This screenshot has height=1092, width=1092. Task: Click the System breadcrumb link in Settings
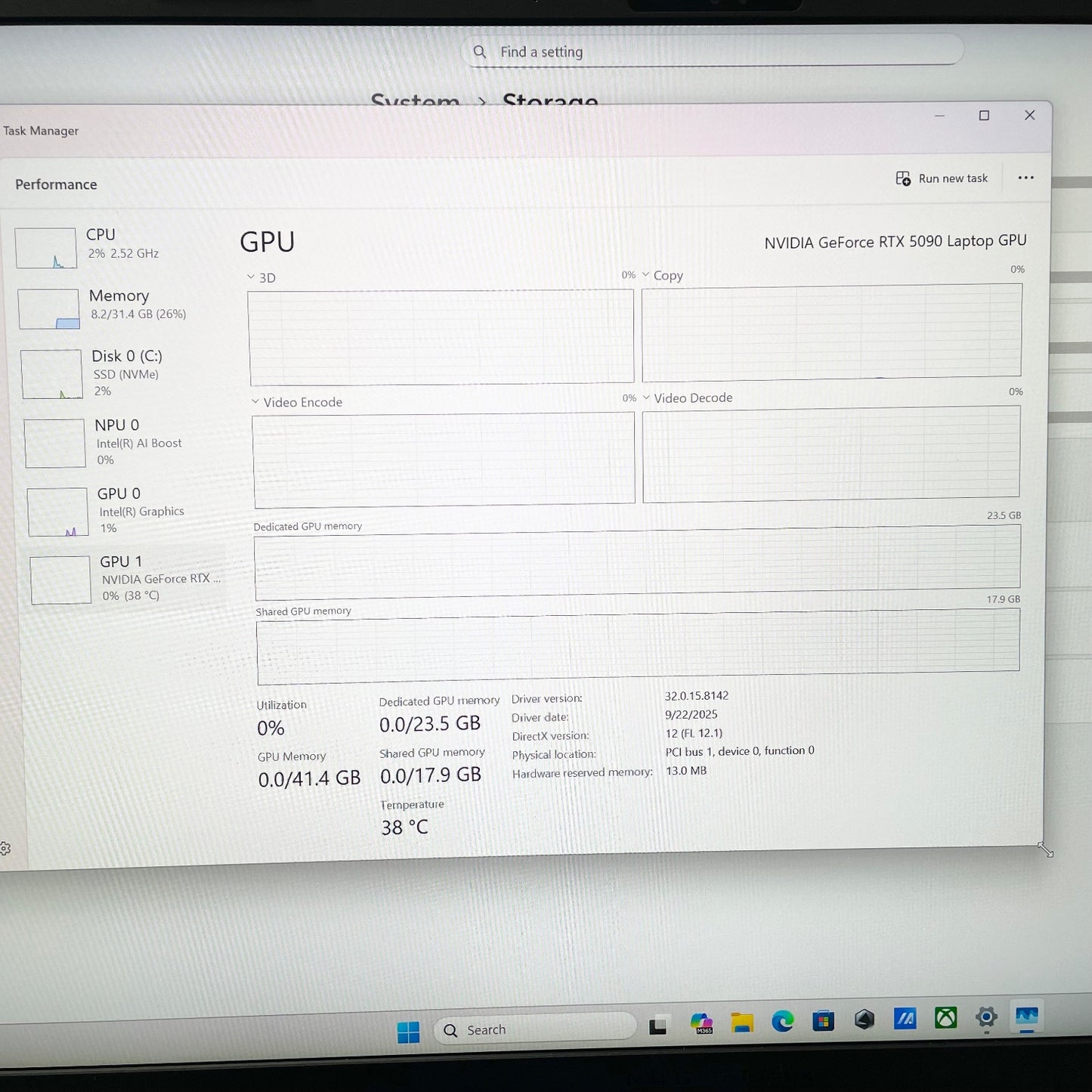[x=415, y=100]
